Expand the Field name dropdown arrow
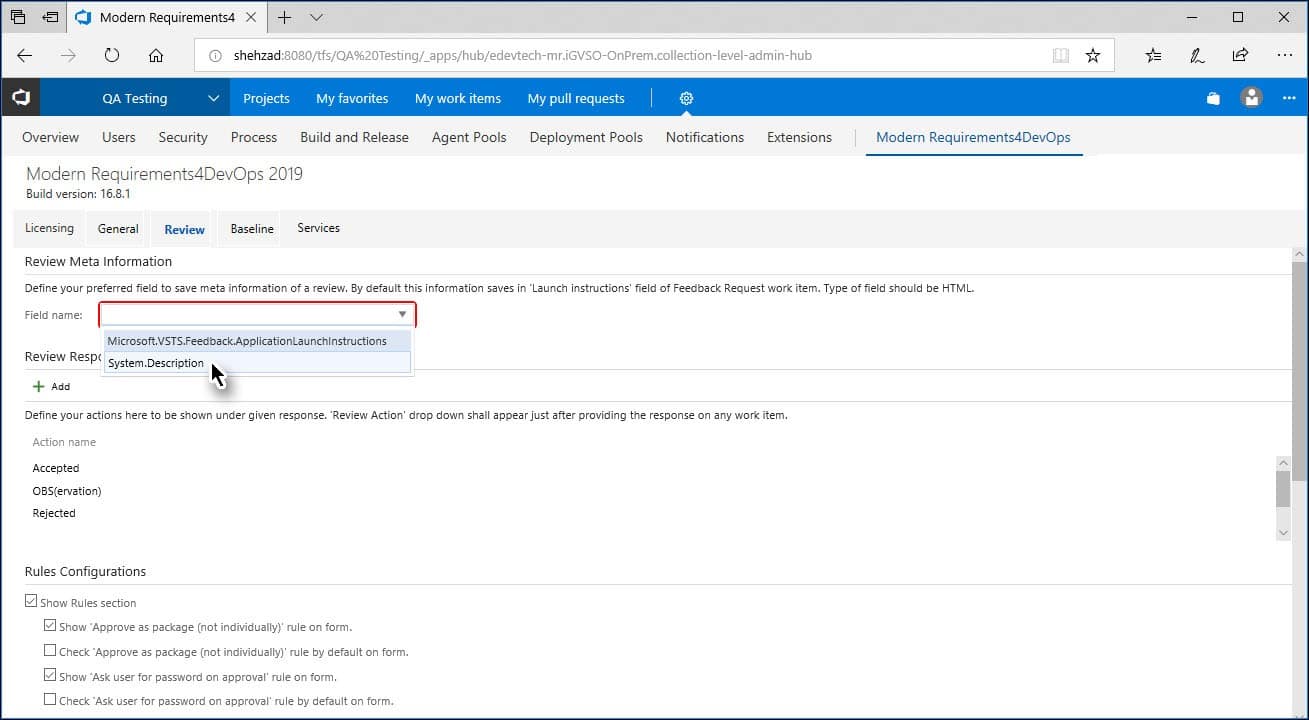 (x=402, y=315)
